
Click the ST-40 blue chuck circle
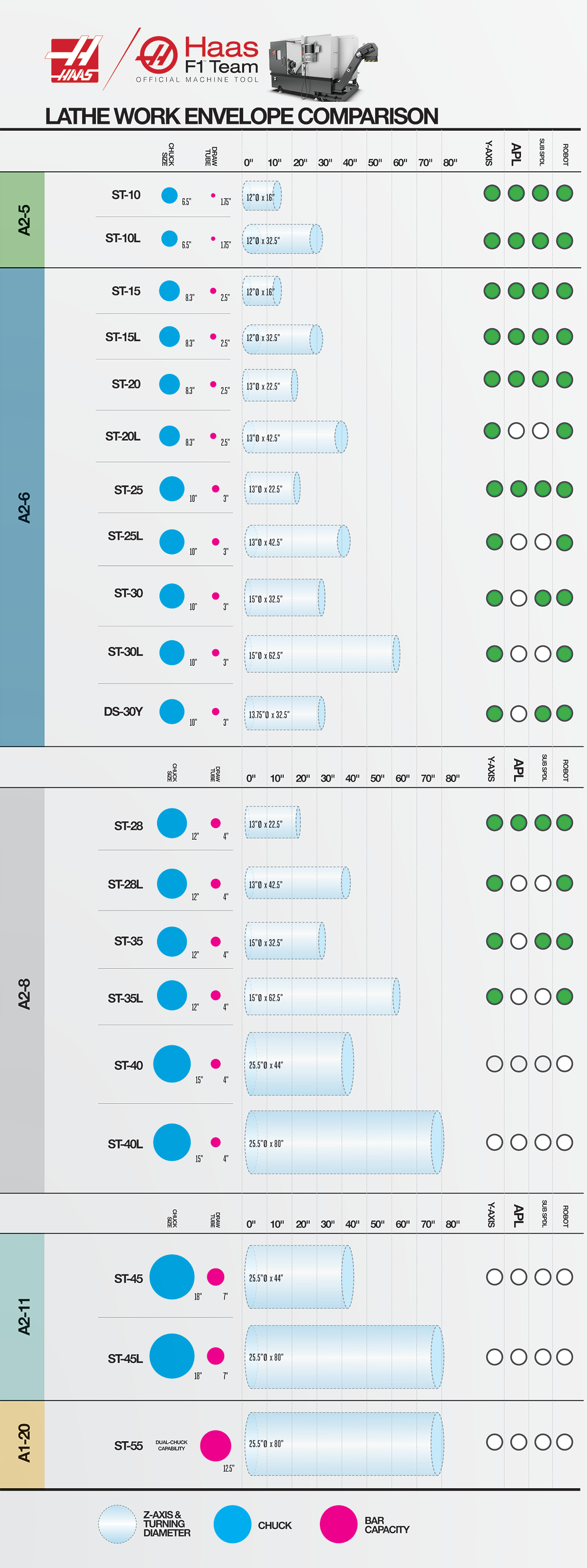(172, 1064)
